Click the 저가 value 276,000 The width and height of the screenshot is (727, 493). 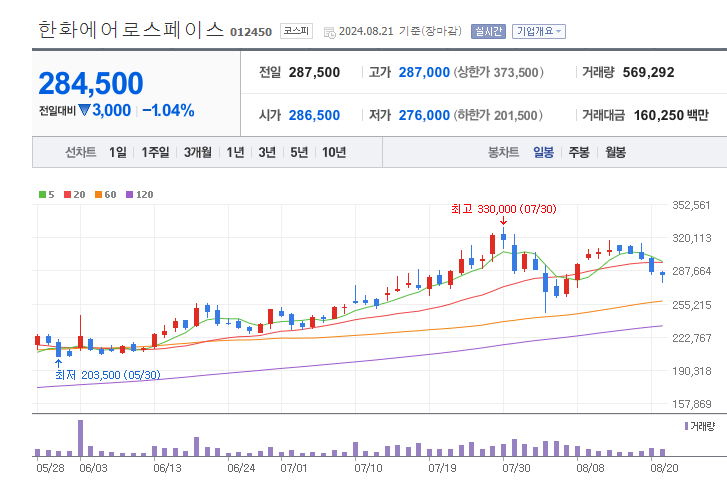click(x=424, y=115)
